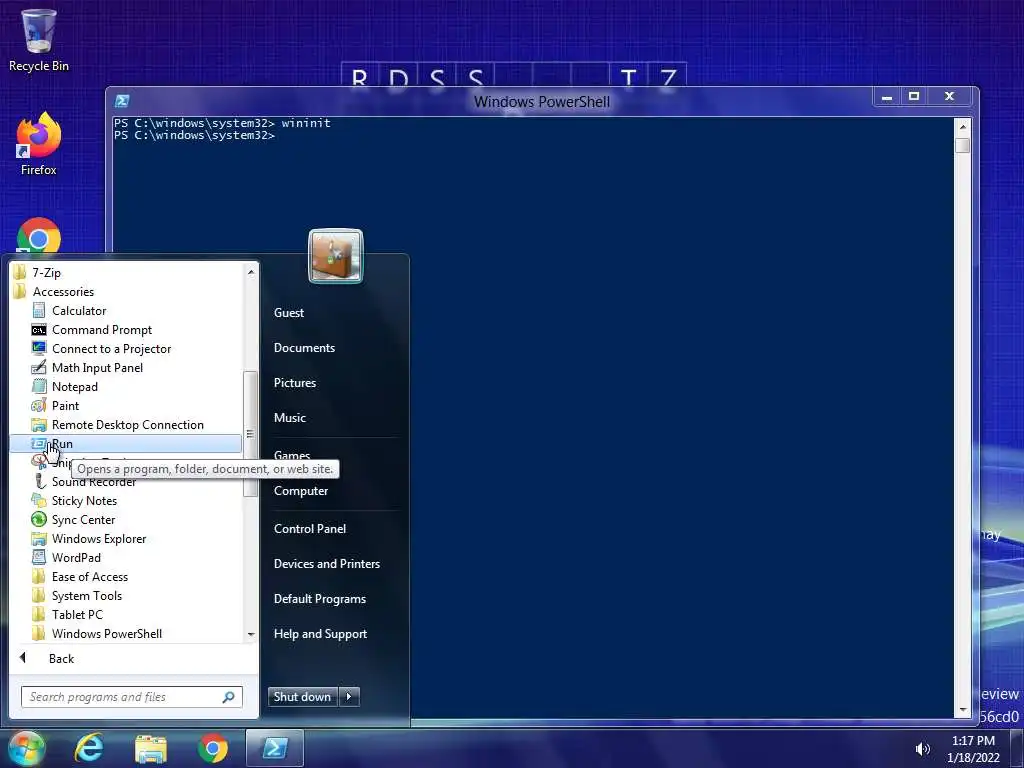1024x768 pixels.
Task: Open Sync Center
Action: point(83,520)
